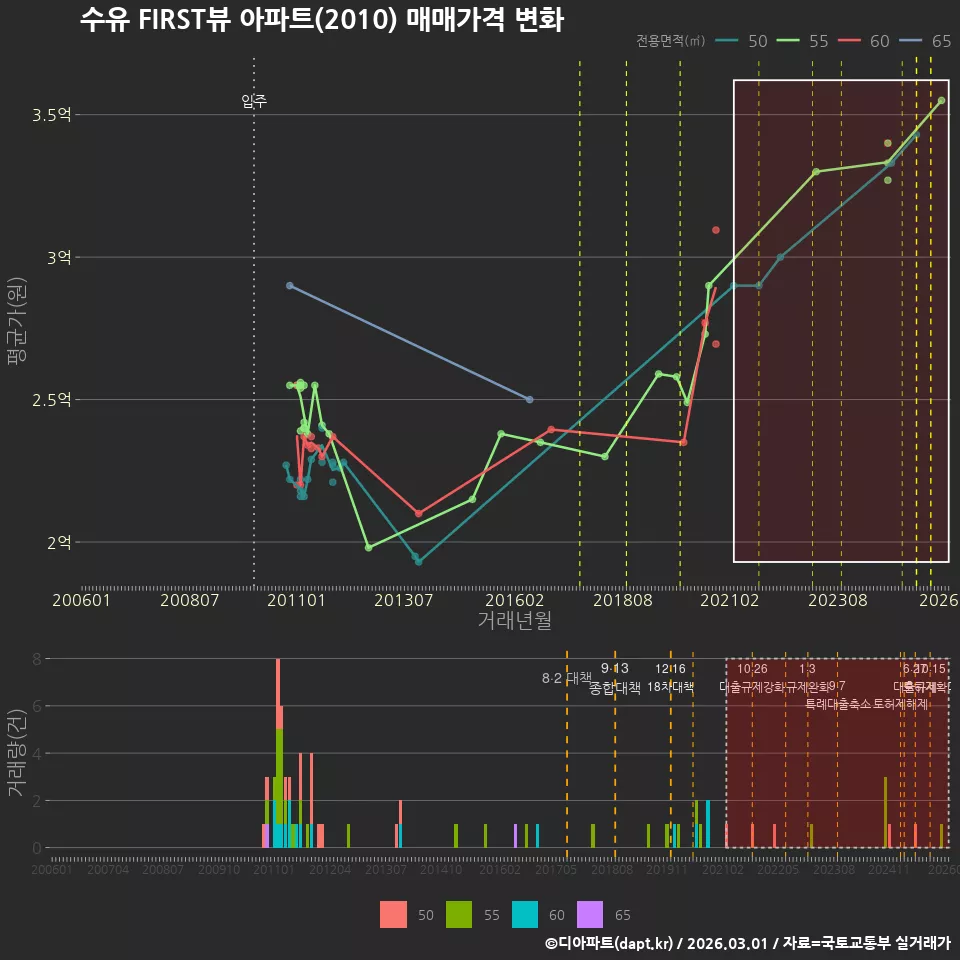This screenshot has height=960, width=960.
Task: Click 201410 on the volume chart x-axis
Action: coord(441,869)
